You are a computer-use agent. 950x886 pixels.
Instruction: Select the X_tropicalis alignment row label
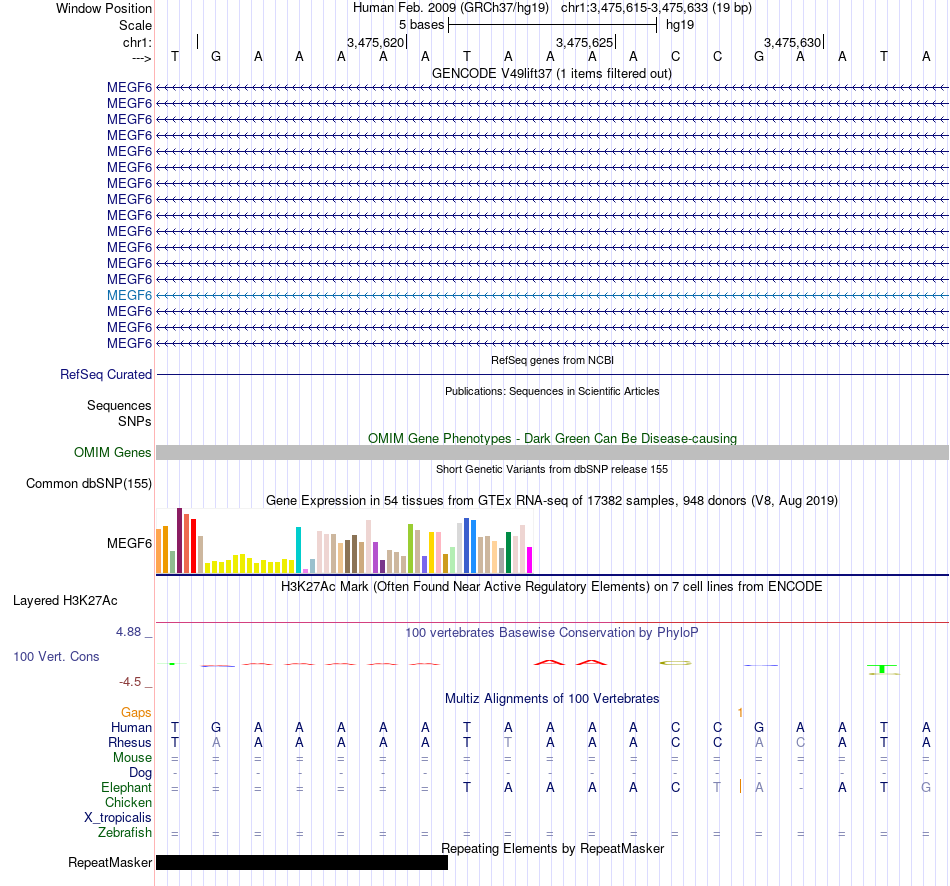118,818
